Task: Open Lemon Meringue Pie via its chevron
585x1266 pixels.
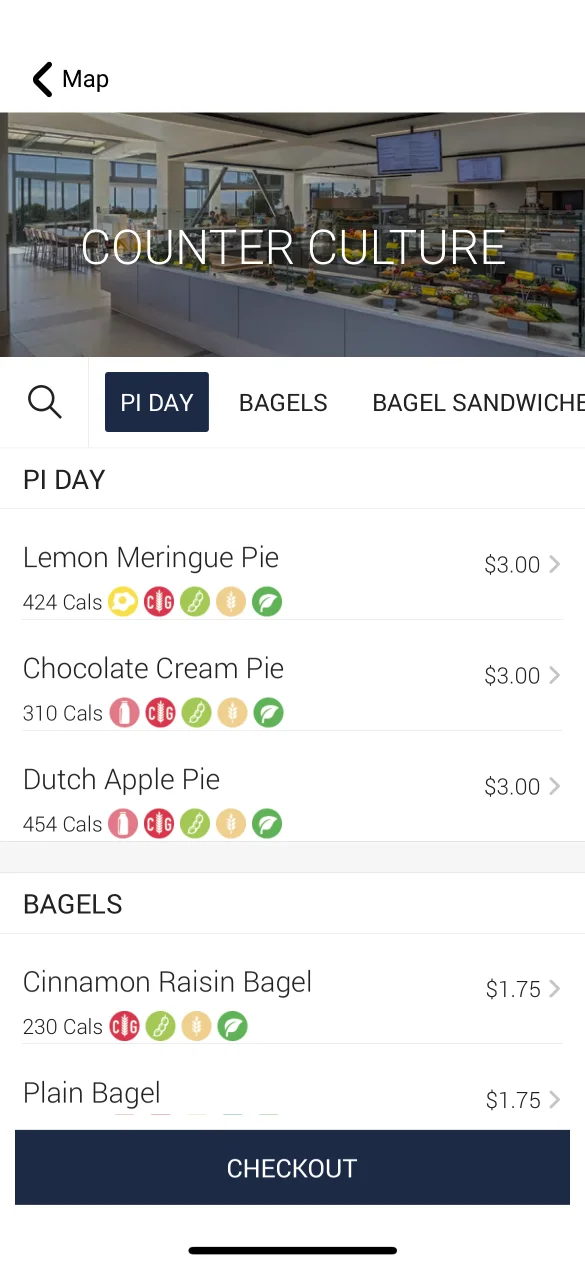Action: pos(554,565)
